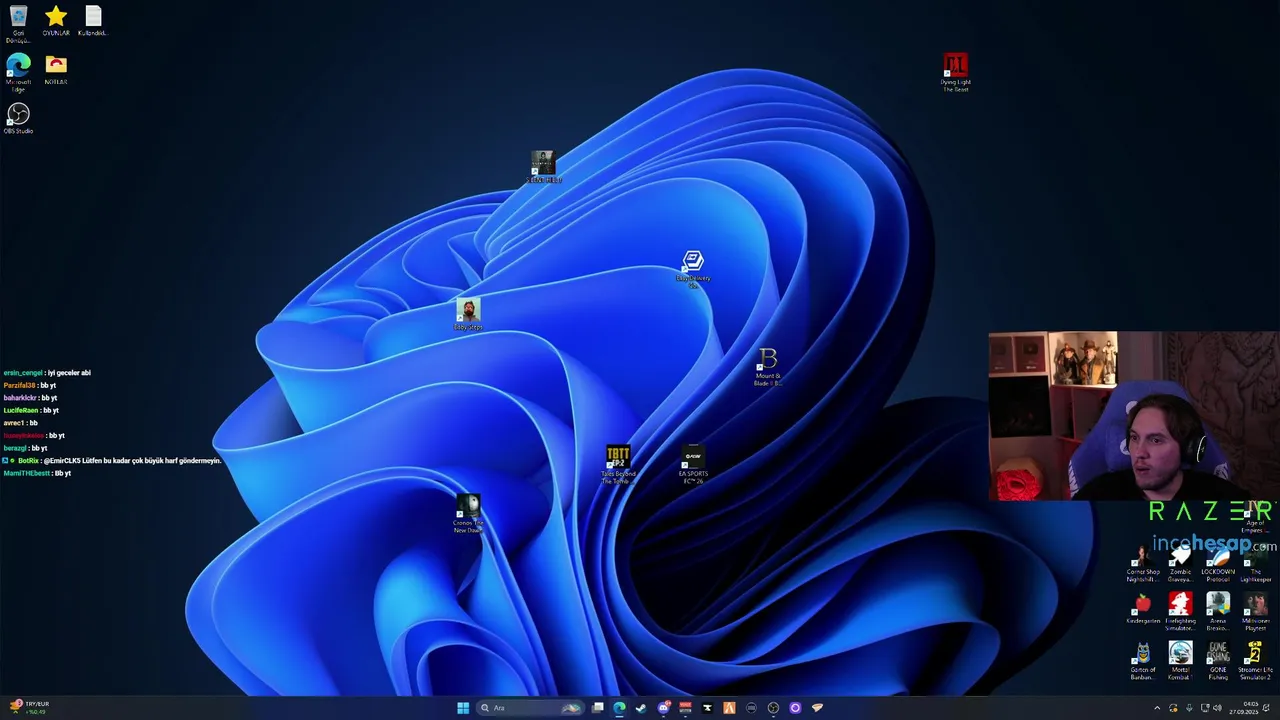This screenshot has height=720, width=1280.
Task: Select the Kullandıkl... document file icon
Action: pos(93,21)
